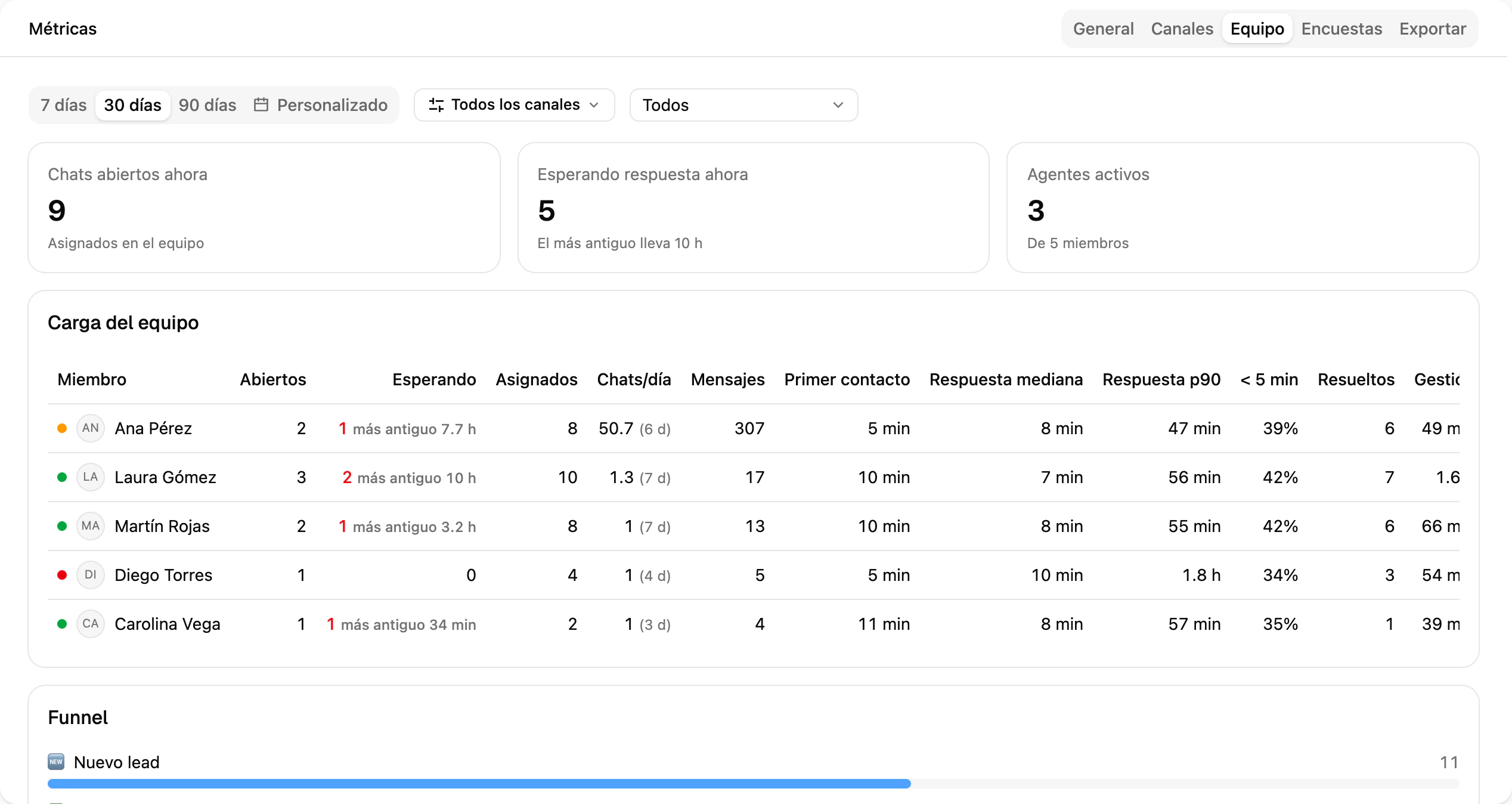
Task: Click the filter sliders icon for channels
Action: [x=436, y=105]
